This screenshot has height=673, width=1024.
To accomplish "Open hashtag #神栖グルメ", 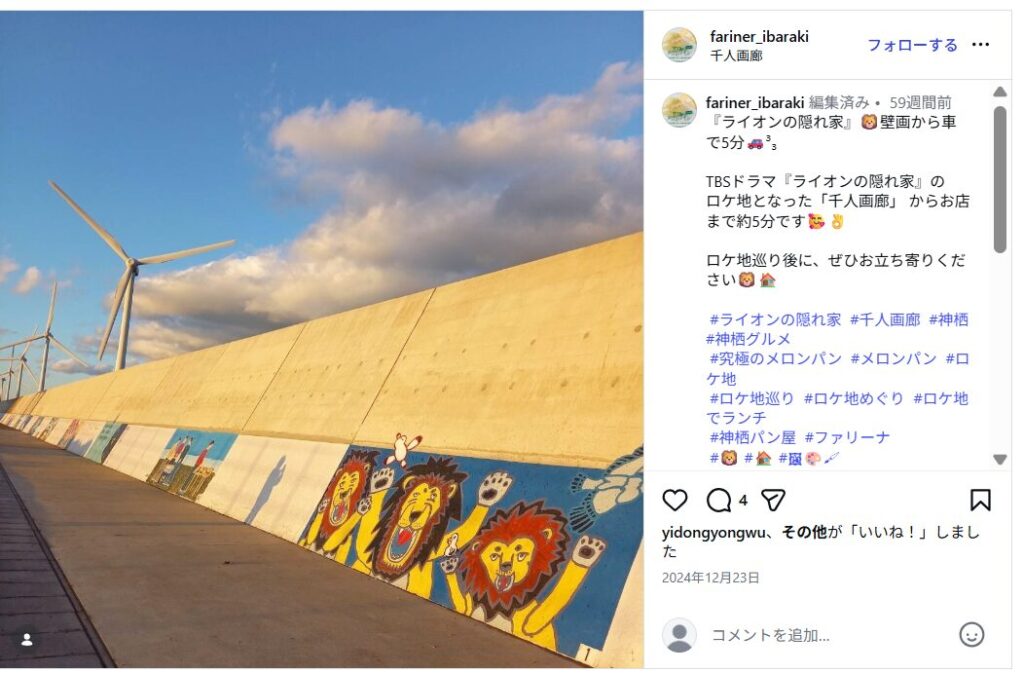I will pyautogui.click(x=748, y=339).
